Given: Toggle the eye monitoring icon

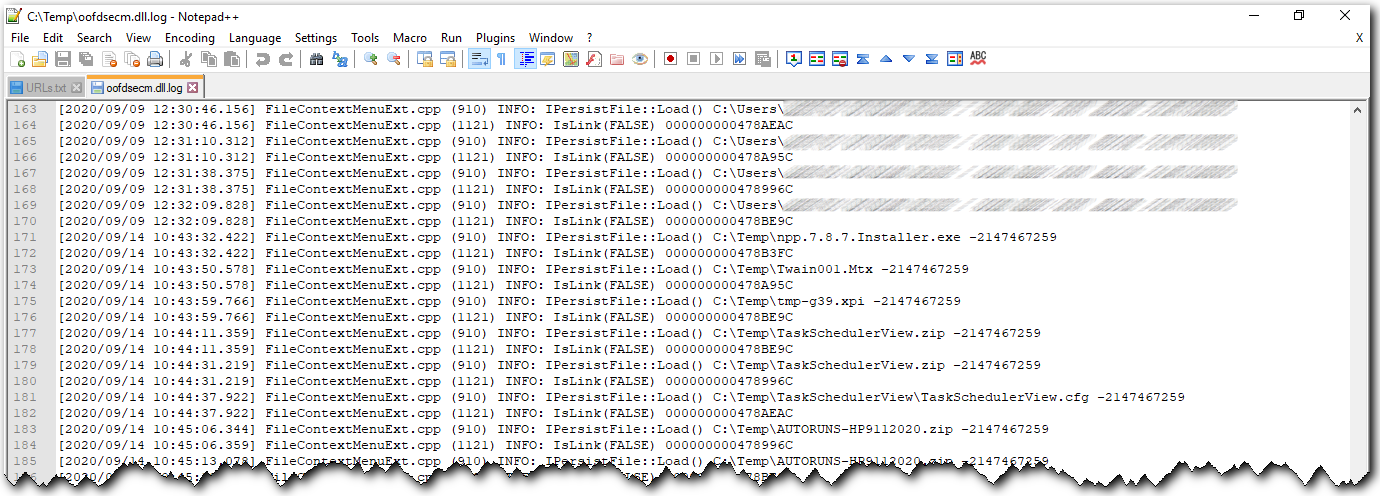Looking at the screenshot, I should 640,59.
